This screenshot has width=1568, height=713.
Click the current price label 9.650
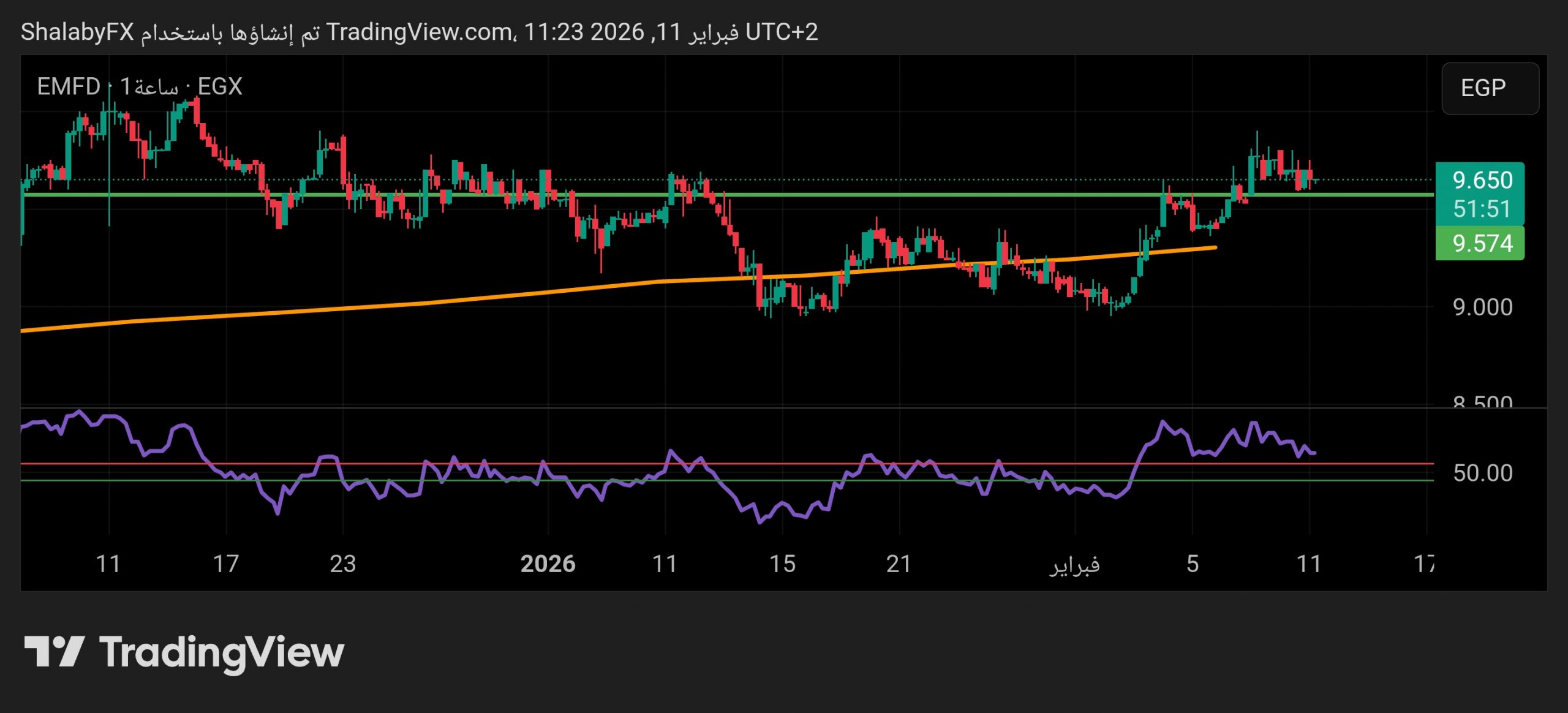tap(1482, 180)
